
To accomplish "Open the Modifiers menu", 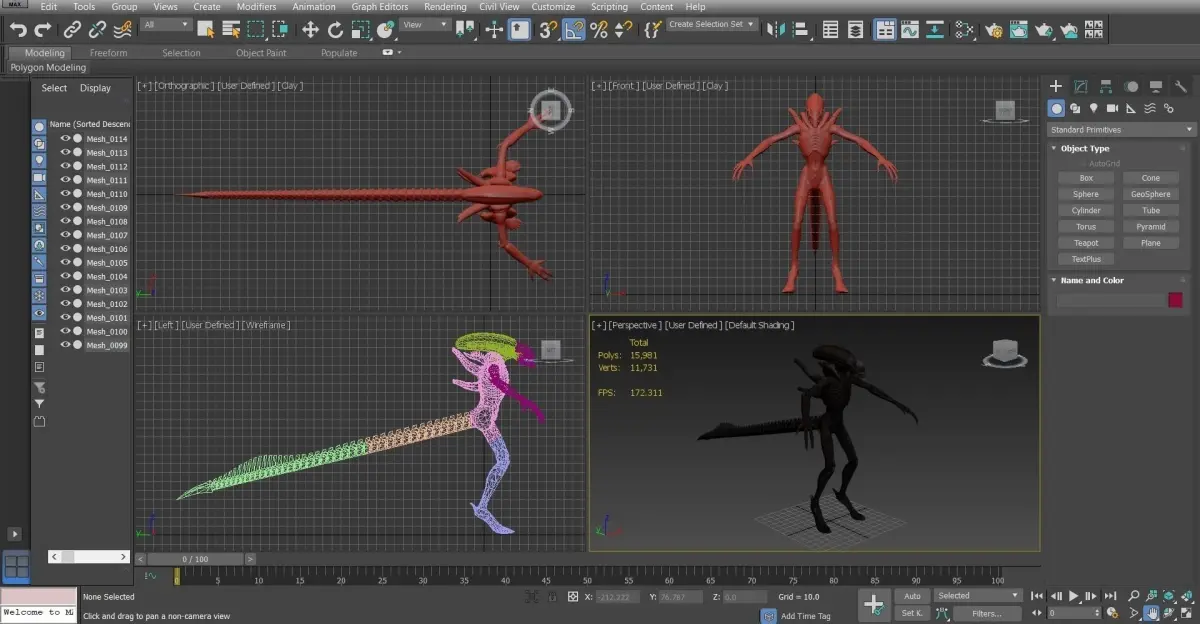I will click(256, 7).
